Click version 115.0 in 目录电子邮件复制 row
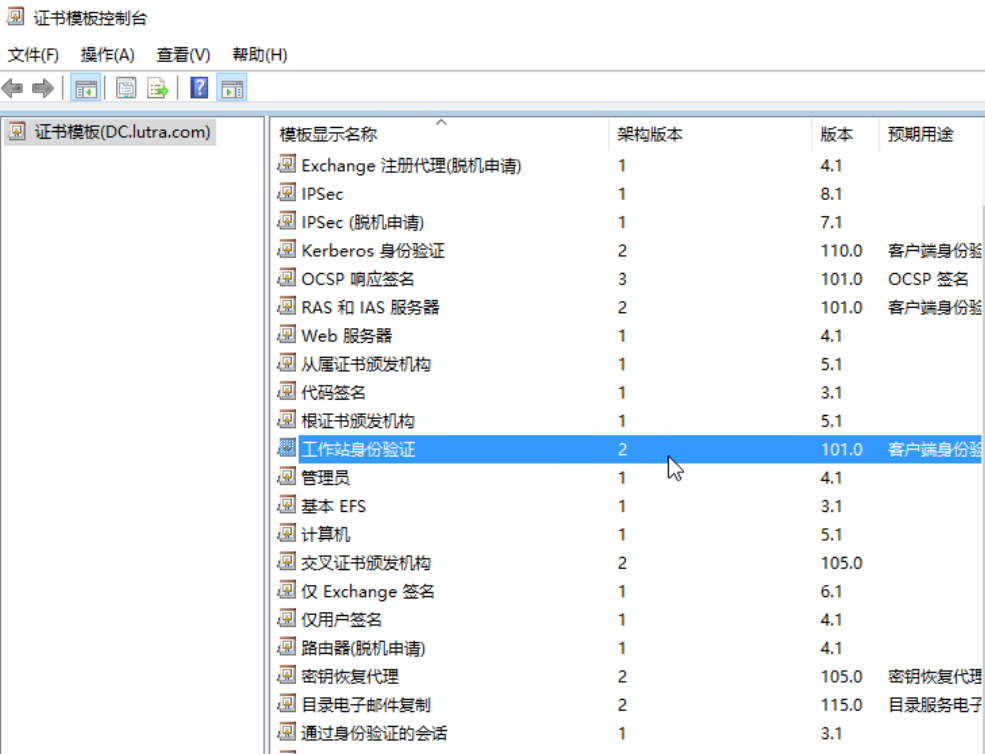Image resolution: width=985 pixels, height=754 pixels. click(x=841, y=705)
